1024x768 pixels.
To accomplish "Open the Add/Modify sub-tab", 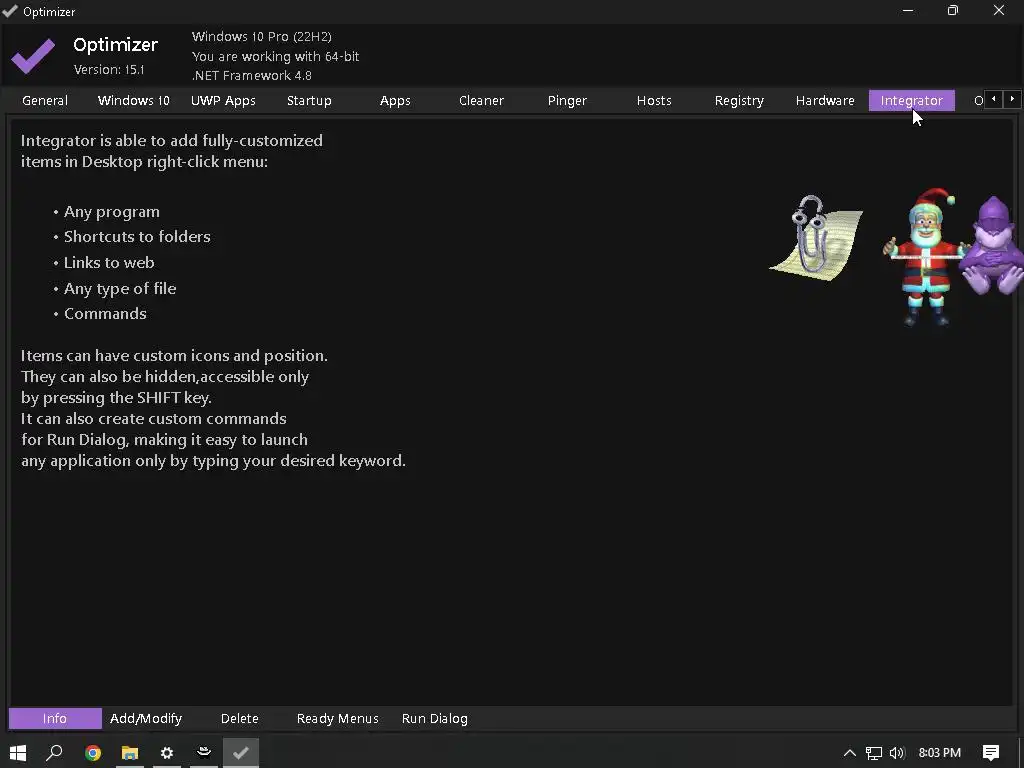I will pos(146,718).
